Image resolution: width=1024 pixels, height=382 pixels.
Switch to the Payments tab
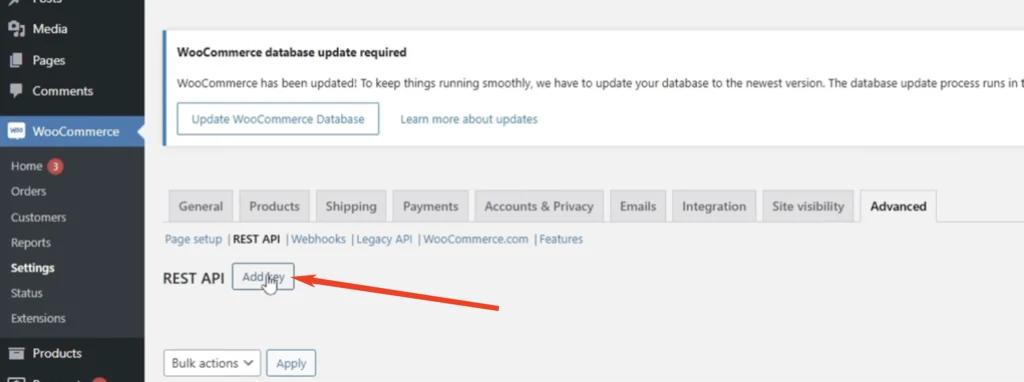(x=430, y=206)
